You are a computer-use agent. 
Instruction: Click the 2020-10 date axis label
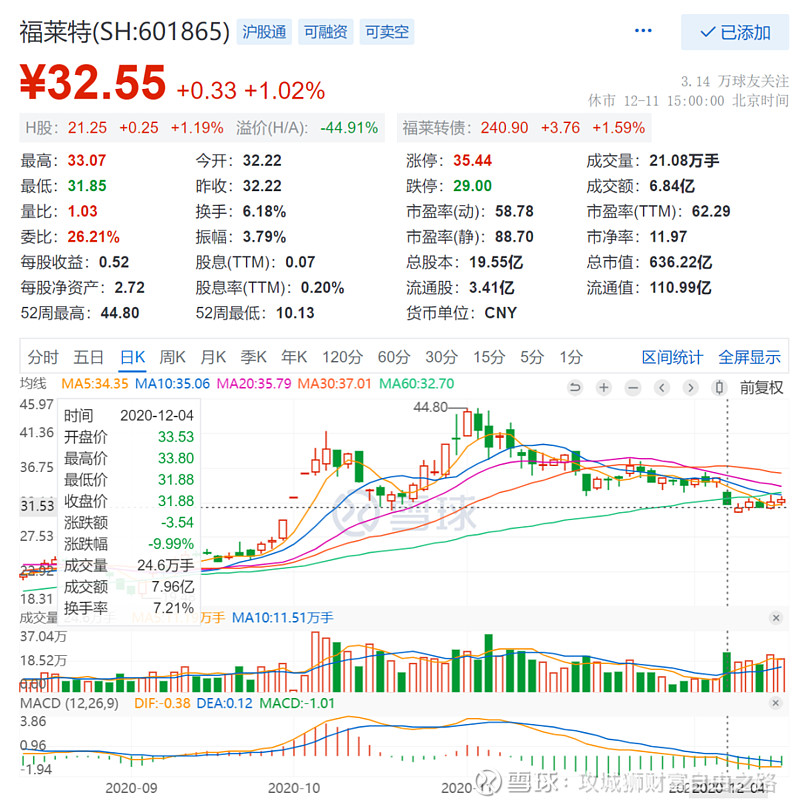[x=294, y=788]
